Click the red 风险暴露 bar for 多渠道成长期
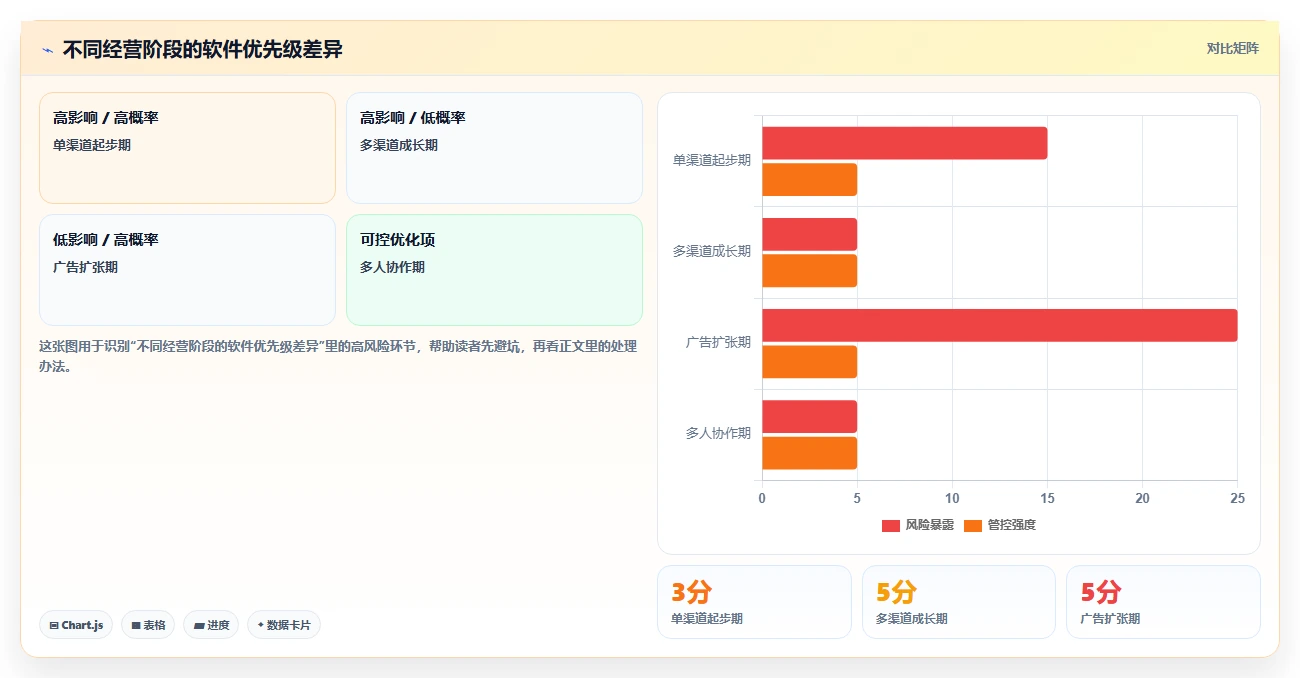The width and height of the screenshot is (1300, 678). pyautogui.click(x=809, y=234)
